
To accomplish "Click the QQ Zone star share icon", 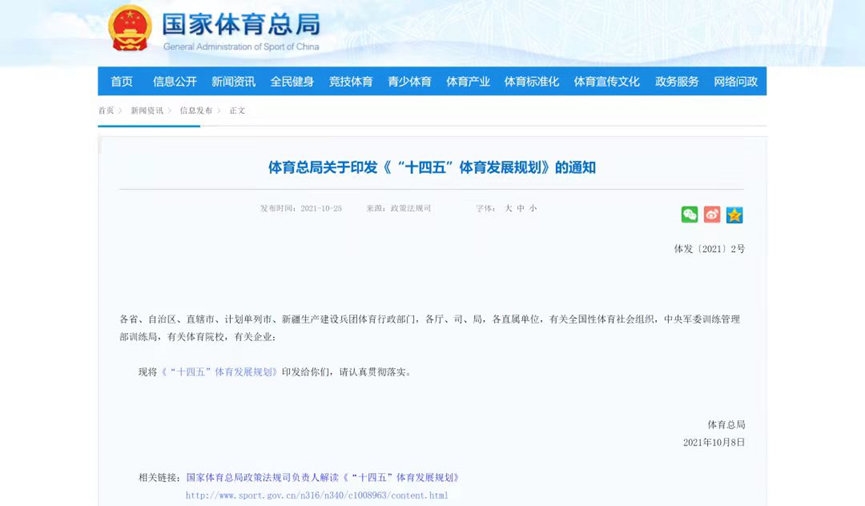I will point(734,214).
